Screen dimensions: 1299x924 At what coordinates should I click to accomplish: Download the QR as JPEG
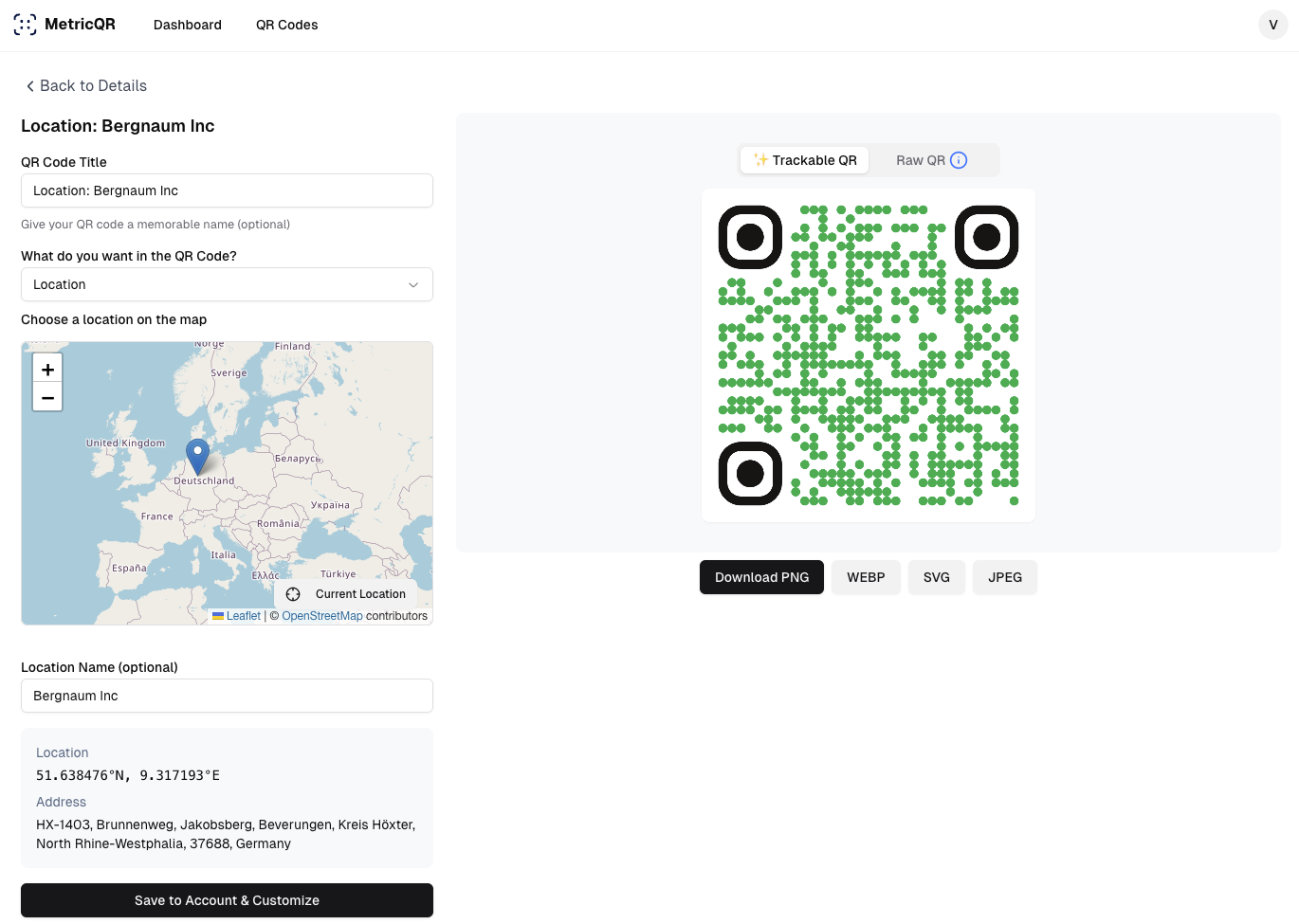(1005, 577)
